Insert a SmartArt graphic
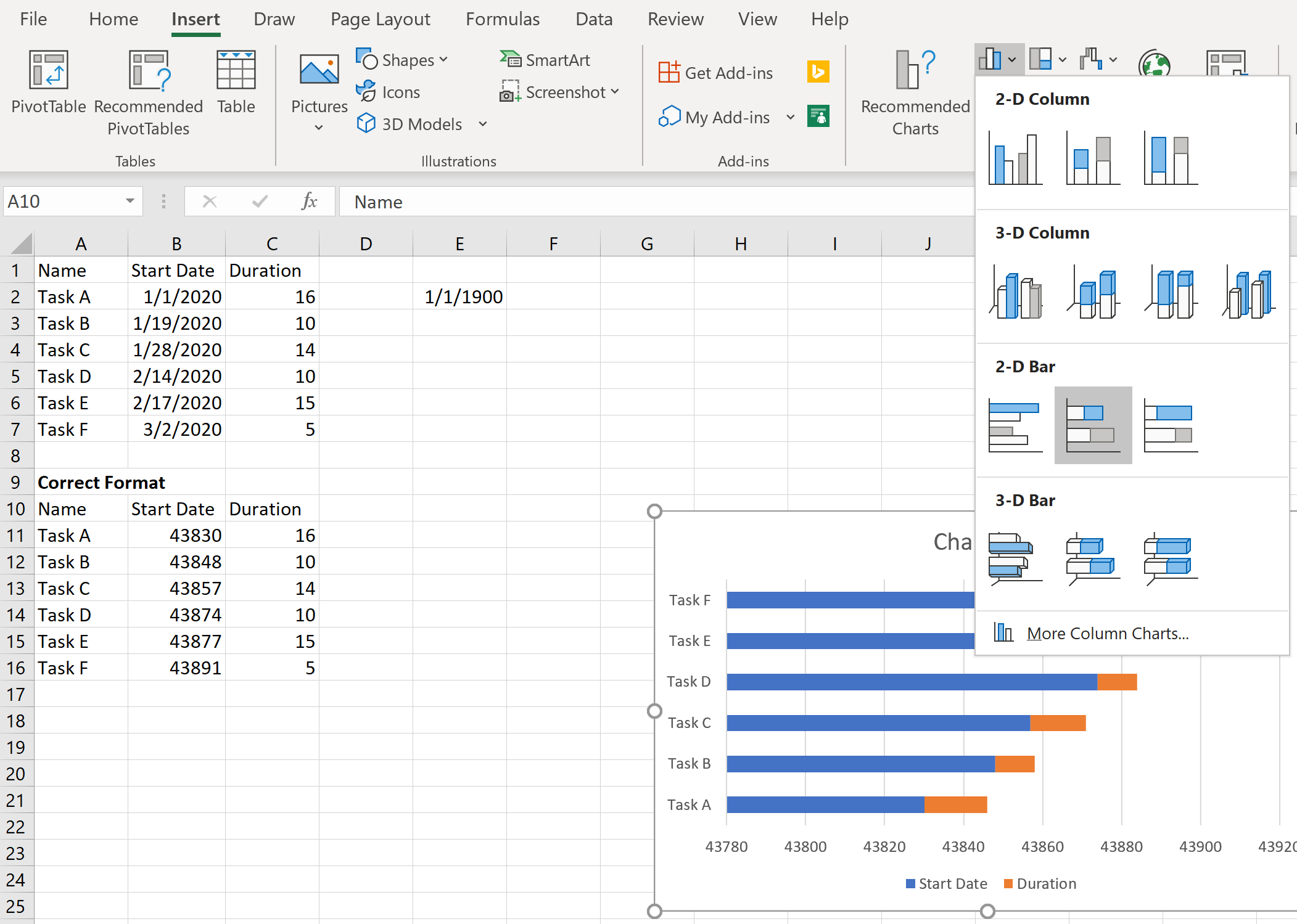 [x=547, y=59]
